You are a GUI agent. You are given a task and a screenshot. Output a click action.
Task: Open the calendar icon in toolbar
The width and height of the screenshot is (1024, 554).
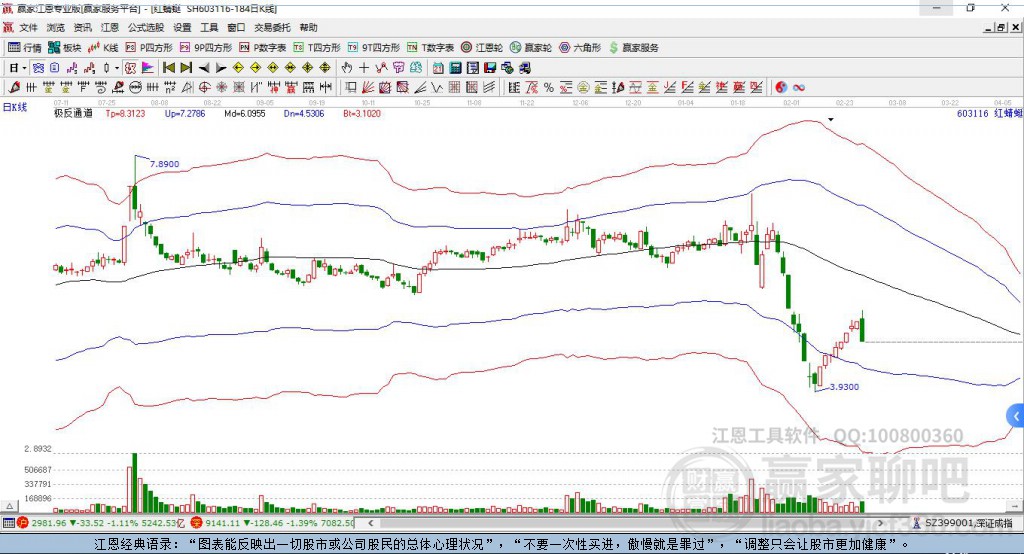click(x=438, y=68)
